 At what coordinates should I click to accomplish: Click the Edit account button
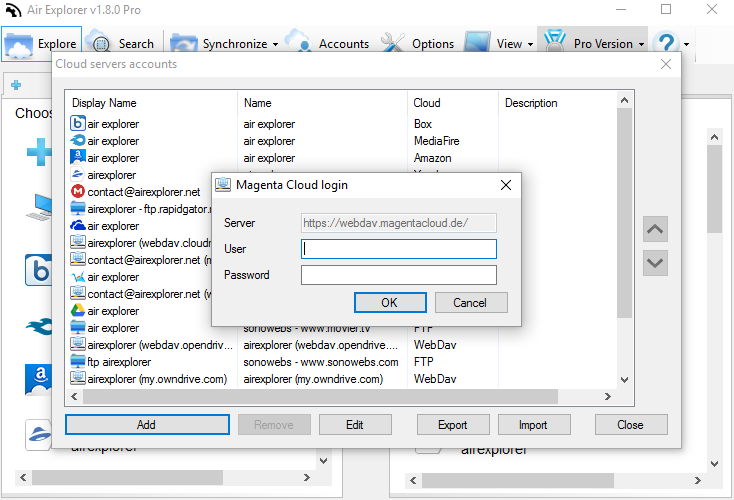(355, 425)
